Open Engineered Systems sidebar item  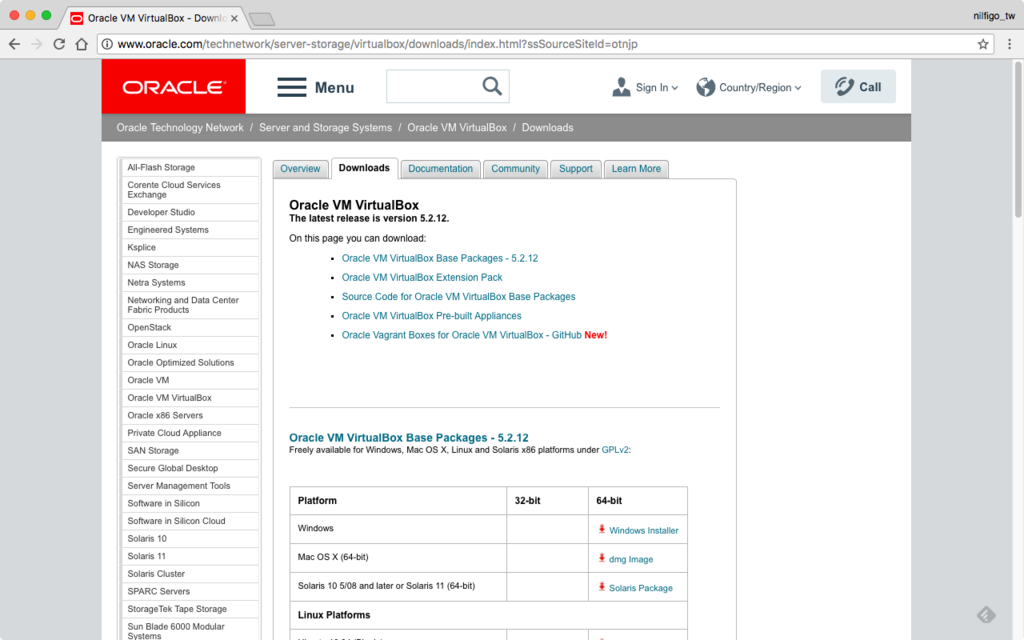[x=168, y=230]
